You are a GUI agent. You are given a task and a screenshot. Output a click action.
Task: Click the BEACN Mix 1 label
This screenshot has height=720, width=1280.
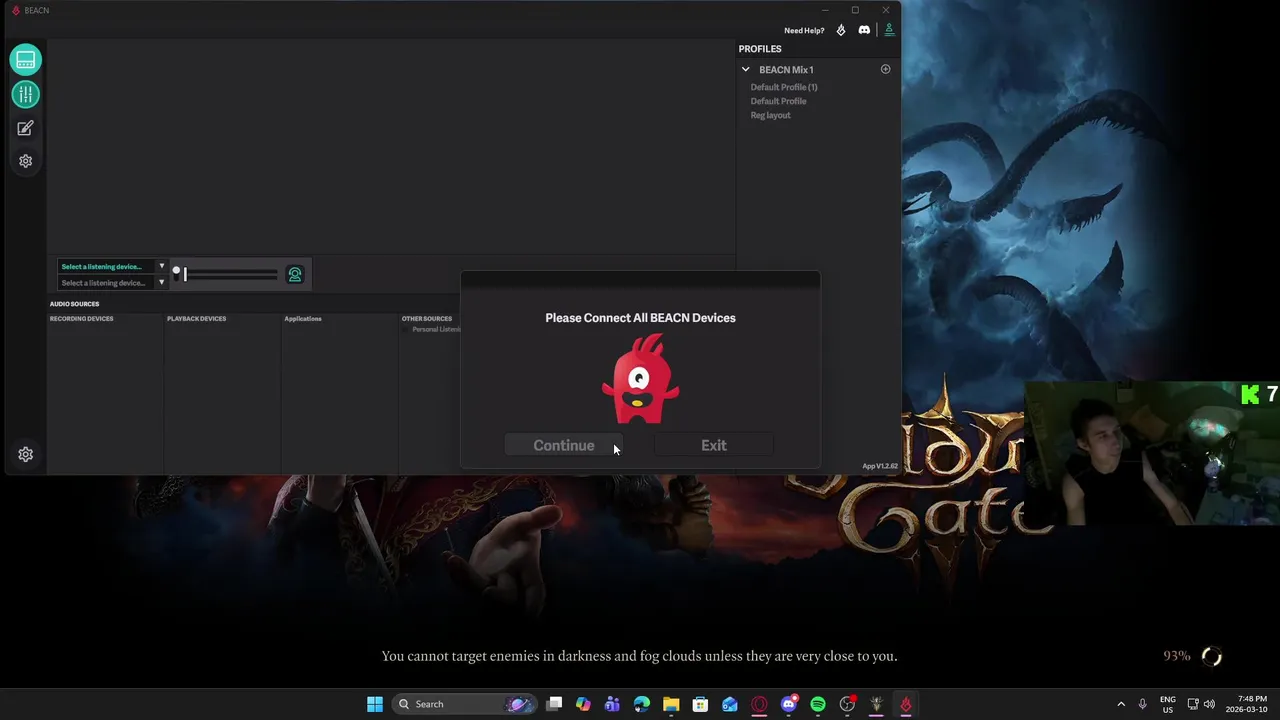[786, 70]
